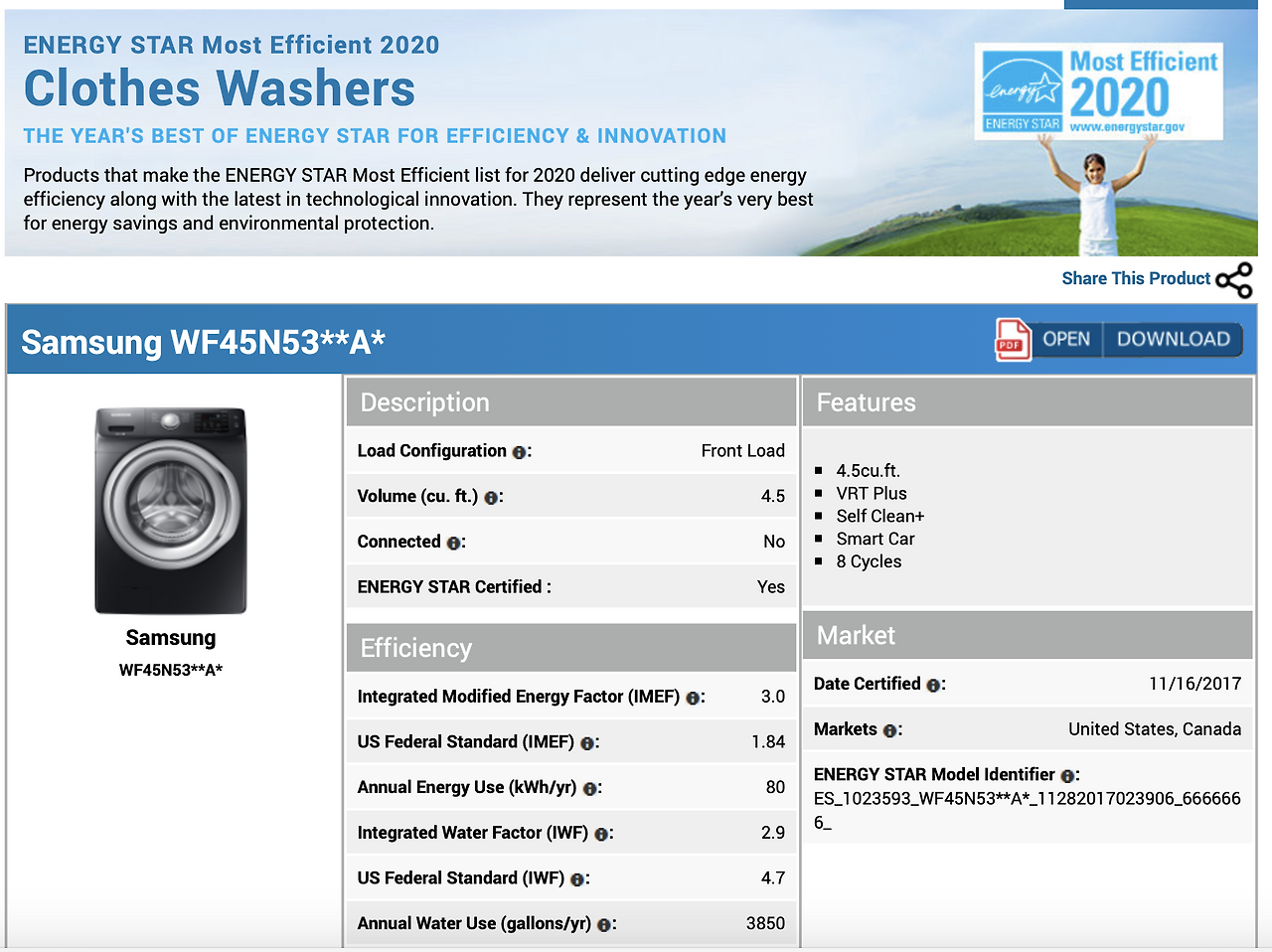Show info tooltip for Connected

coord(453,544)
